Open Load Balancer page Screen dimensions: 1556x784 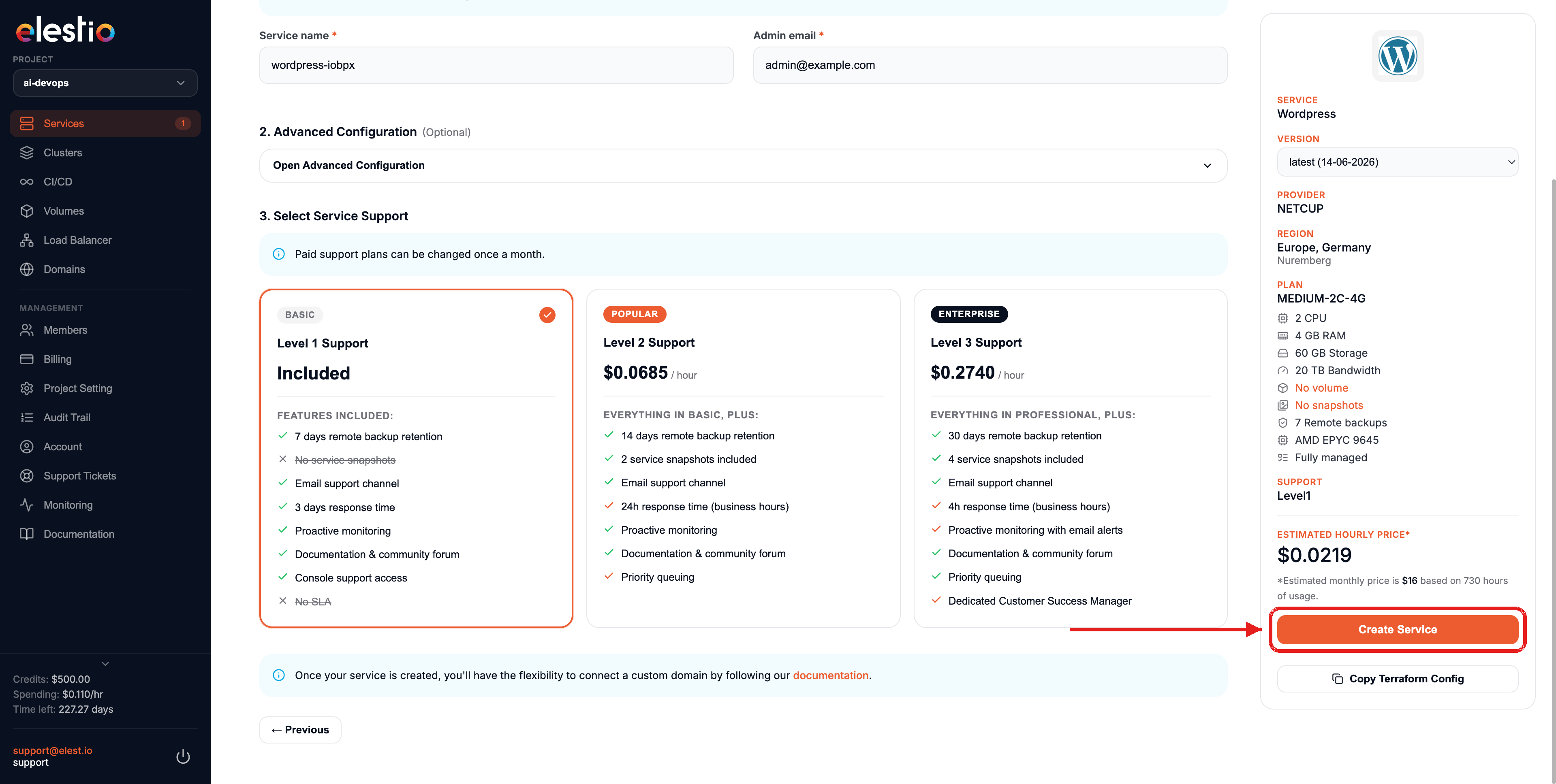tap(105, 240)
